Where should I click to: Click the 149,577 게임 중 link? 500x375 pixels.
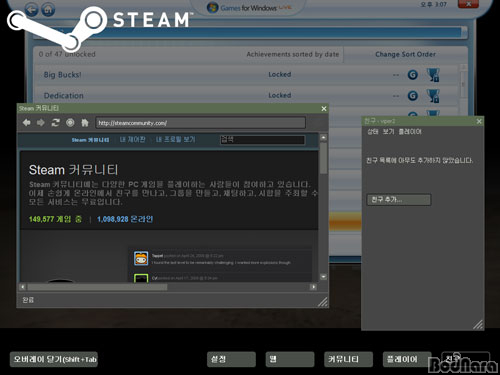(x=55, y=219)
